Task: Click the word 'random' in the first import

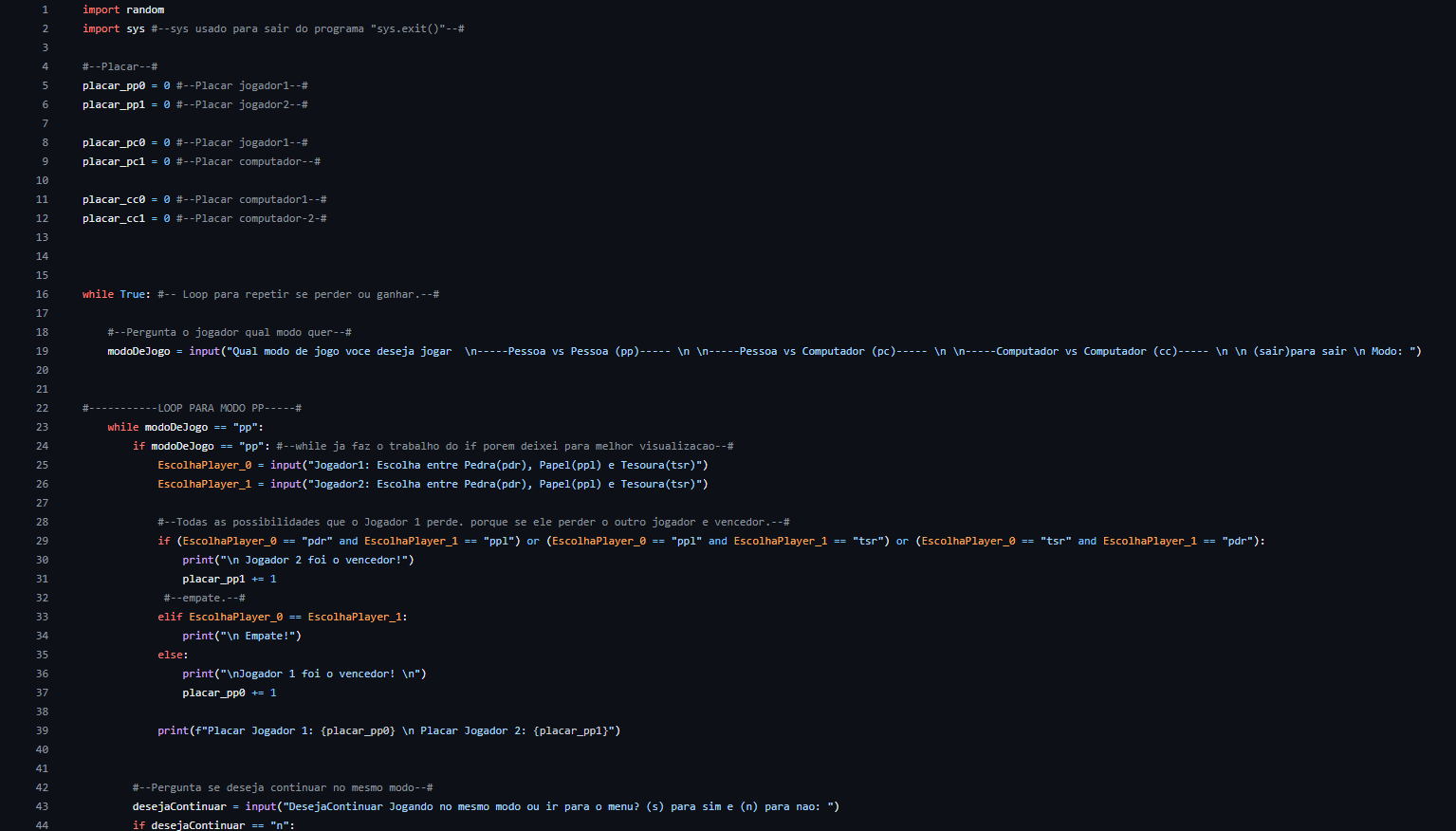Action: [x=145, y=9]
